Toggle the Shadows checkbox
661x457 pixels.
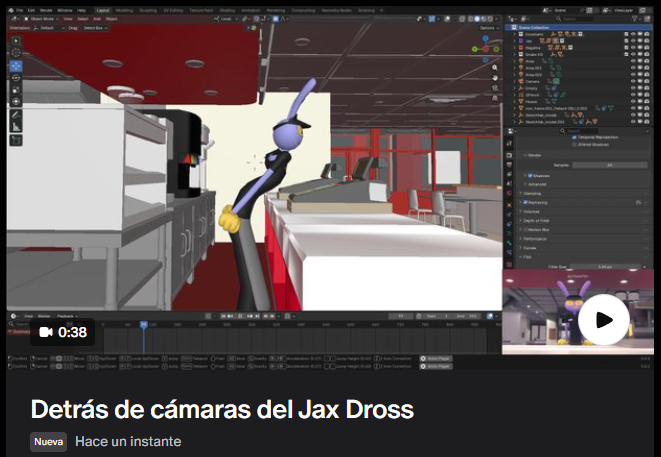(x=530, y=175)
